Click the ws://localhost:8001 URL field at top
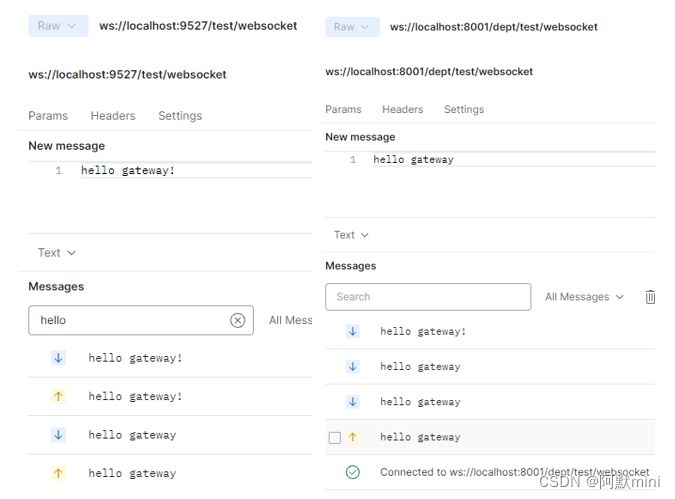The height and width of the screenshot is (499, 675). point(494,27)
